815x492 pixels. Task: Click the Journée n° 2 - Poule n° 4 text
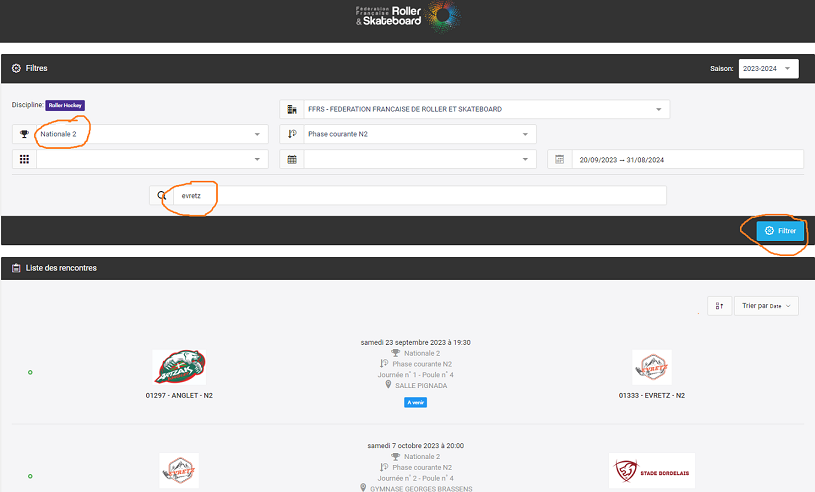(x=415, y=478)
